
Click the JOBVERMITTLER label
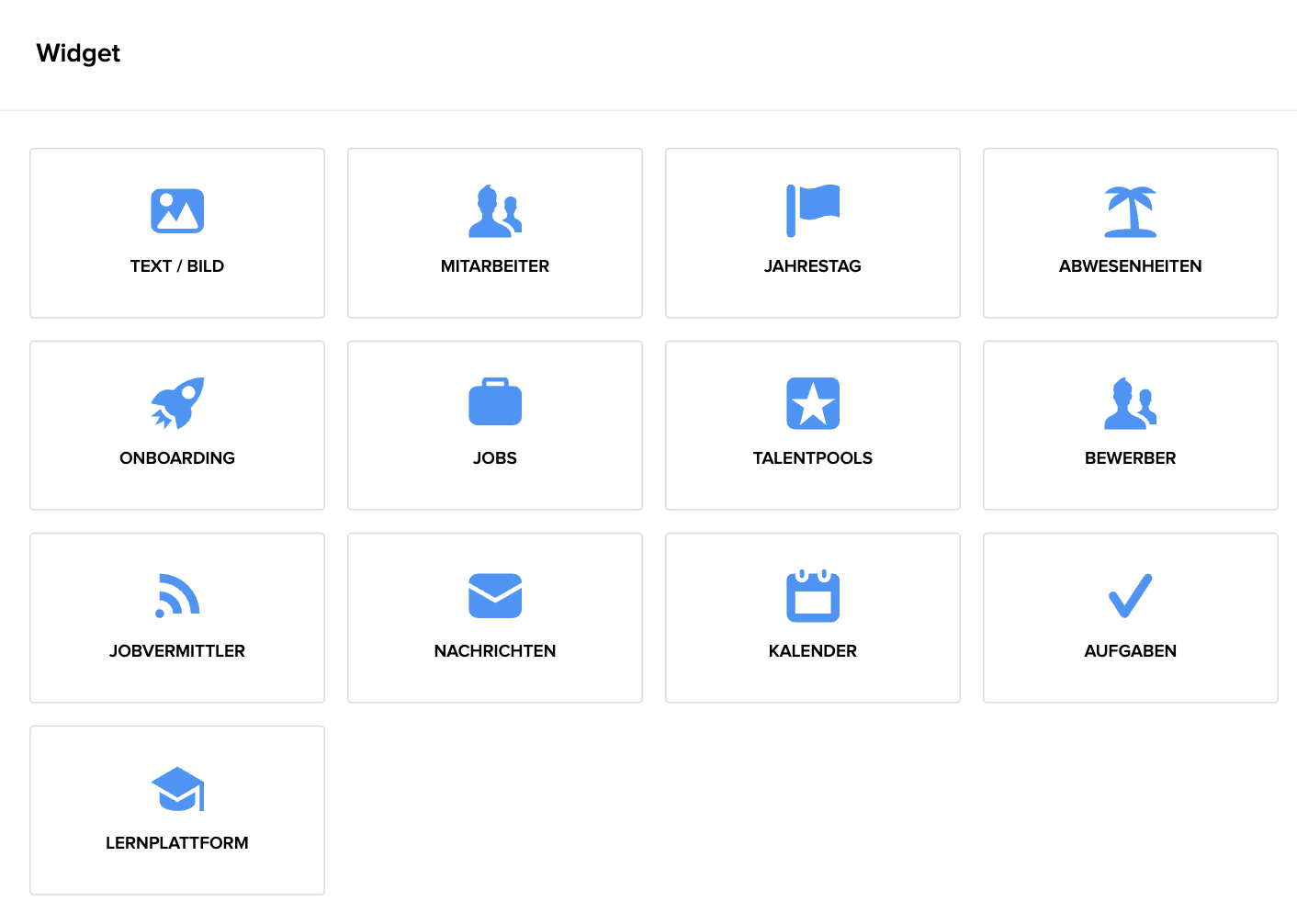pos(177,651)
